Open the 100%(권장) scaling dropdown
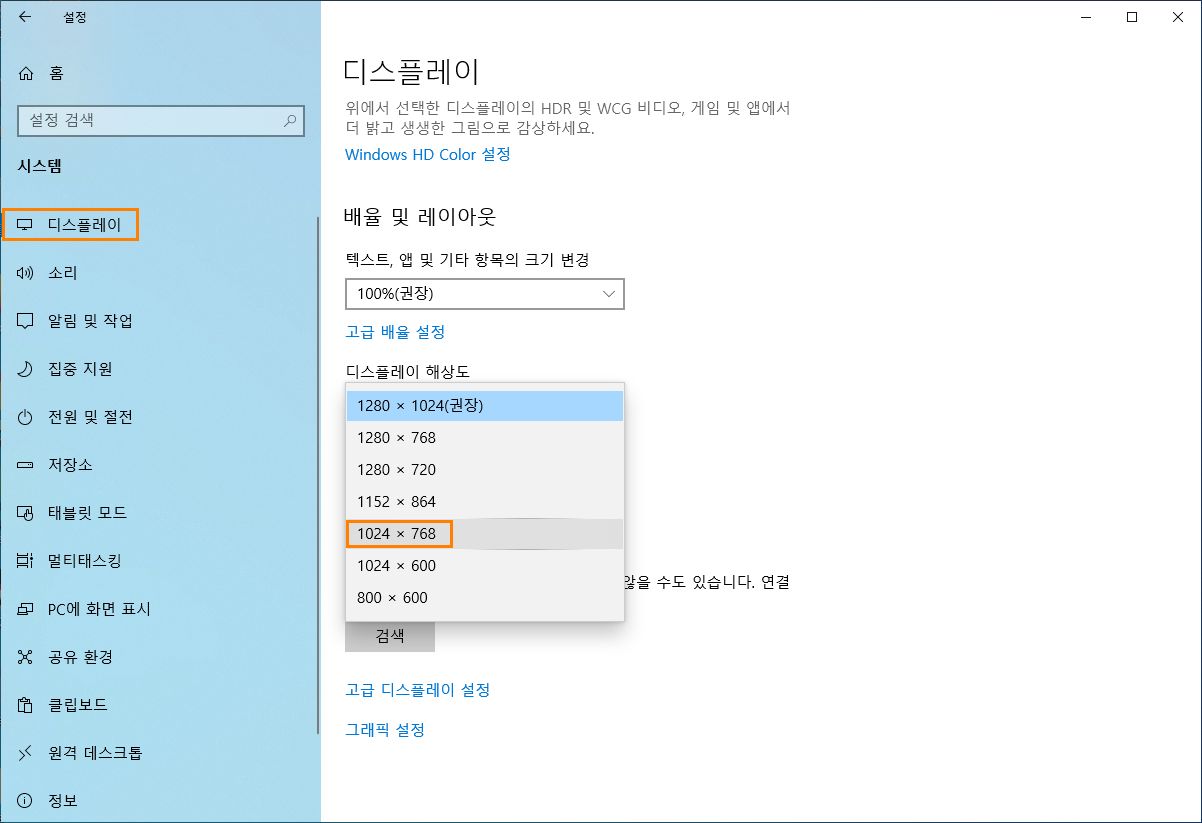Screen dimensions: 1202x823 pyautogui.click(x=484, y=294)
